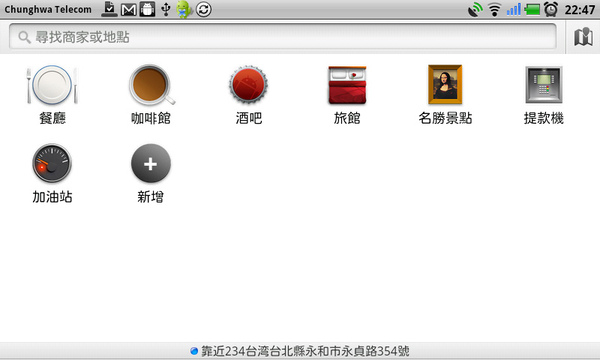Tap the bottle cap 酒吧 bar icon
Screen dimensions: 600x360
[249, 85]
